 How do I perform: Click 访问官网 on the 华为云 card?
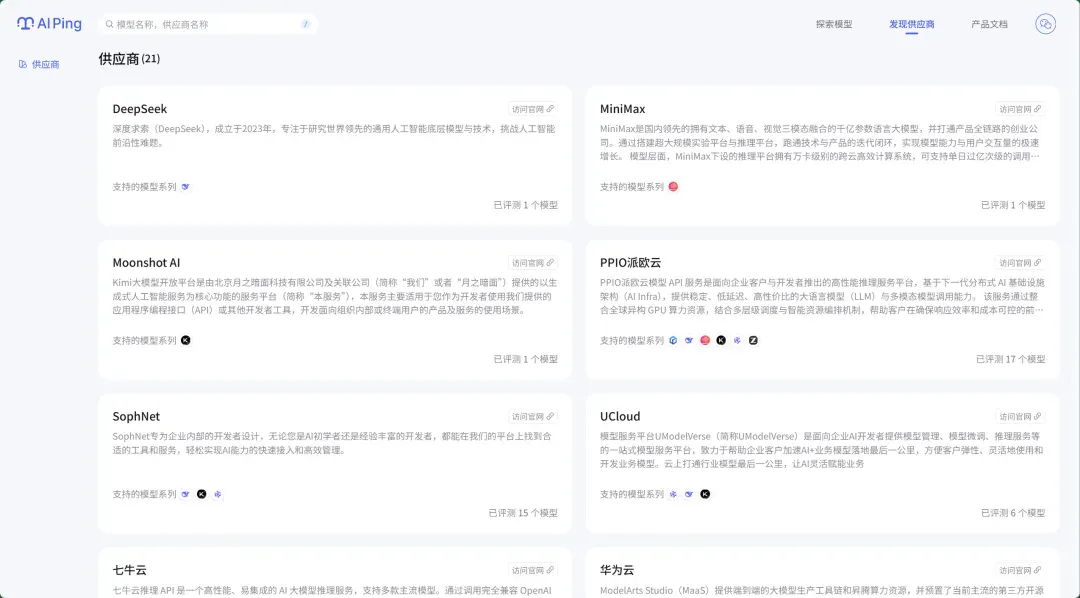[1020, 570]
